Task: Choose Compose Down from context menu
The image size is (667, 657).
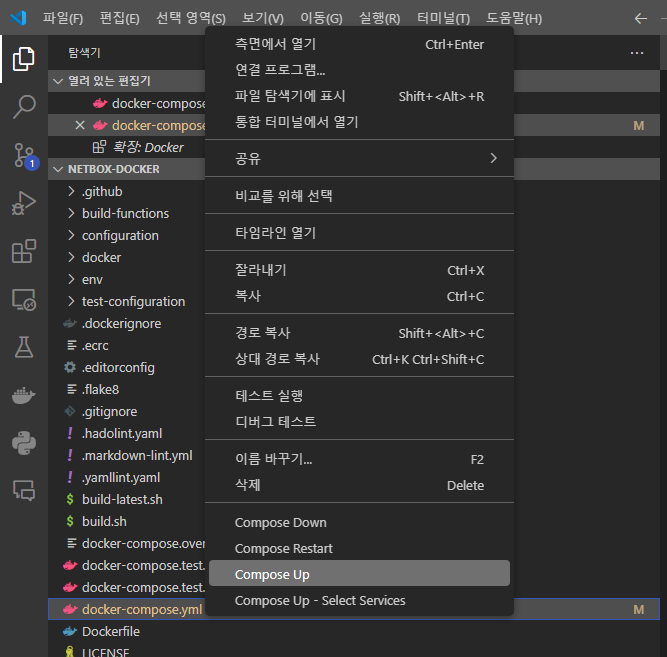Action: (x=359, y=523)
